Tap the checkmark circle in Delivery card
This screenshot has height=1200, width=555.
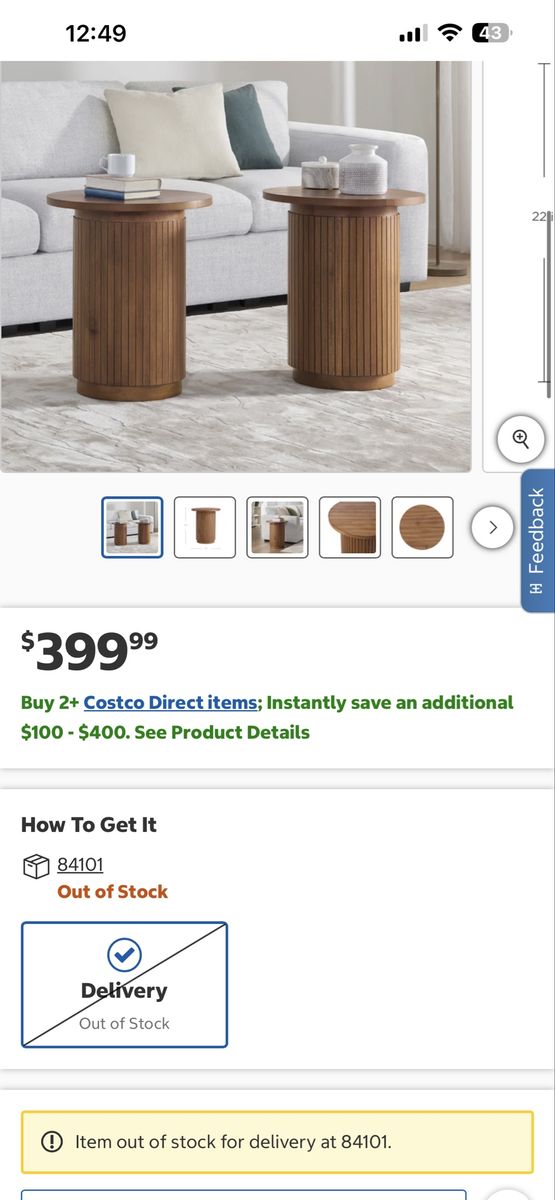(124, 955)
